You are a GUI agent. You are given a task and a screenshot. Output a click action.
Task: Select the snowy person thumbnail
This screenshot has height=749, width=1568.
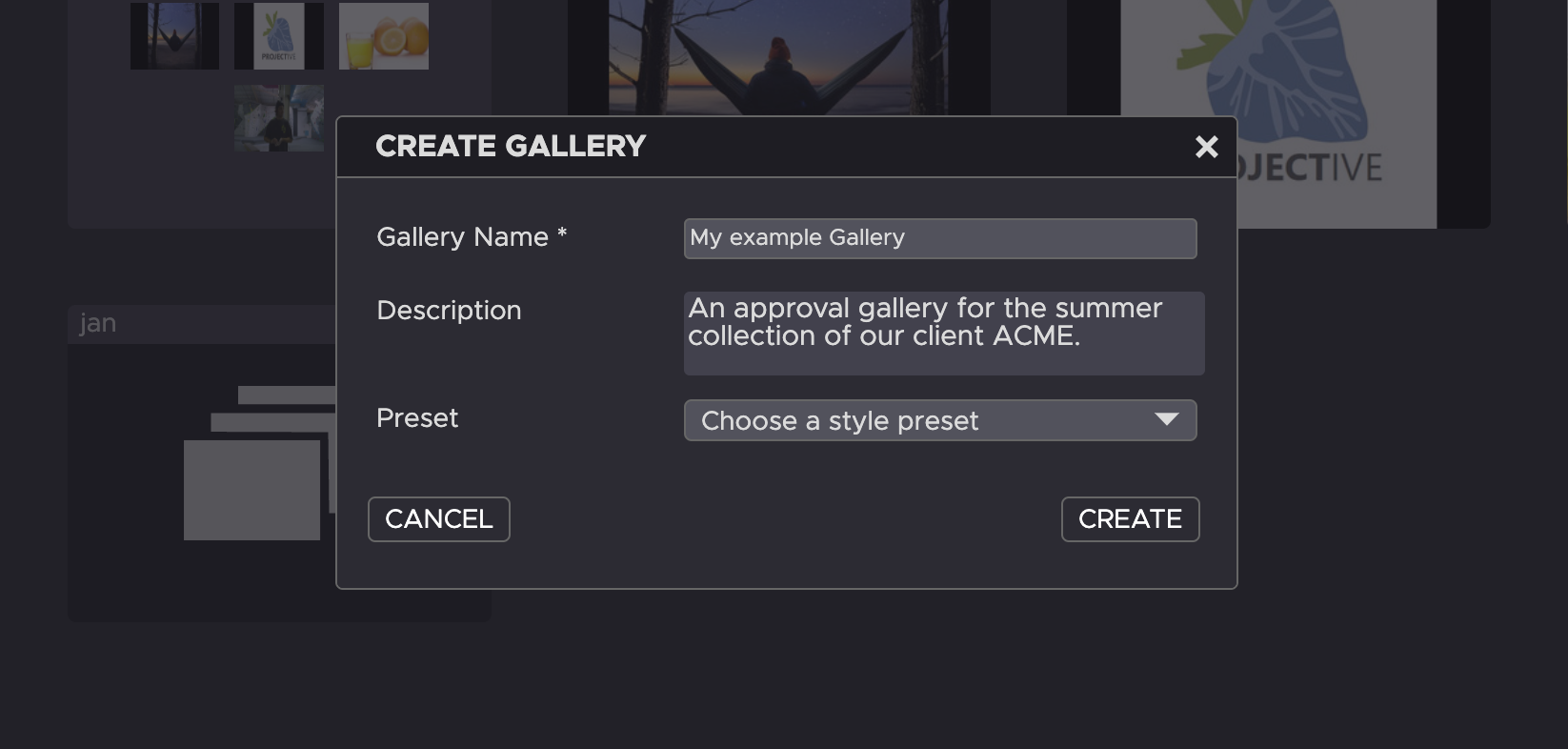tap(279, 118)
